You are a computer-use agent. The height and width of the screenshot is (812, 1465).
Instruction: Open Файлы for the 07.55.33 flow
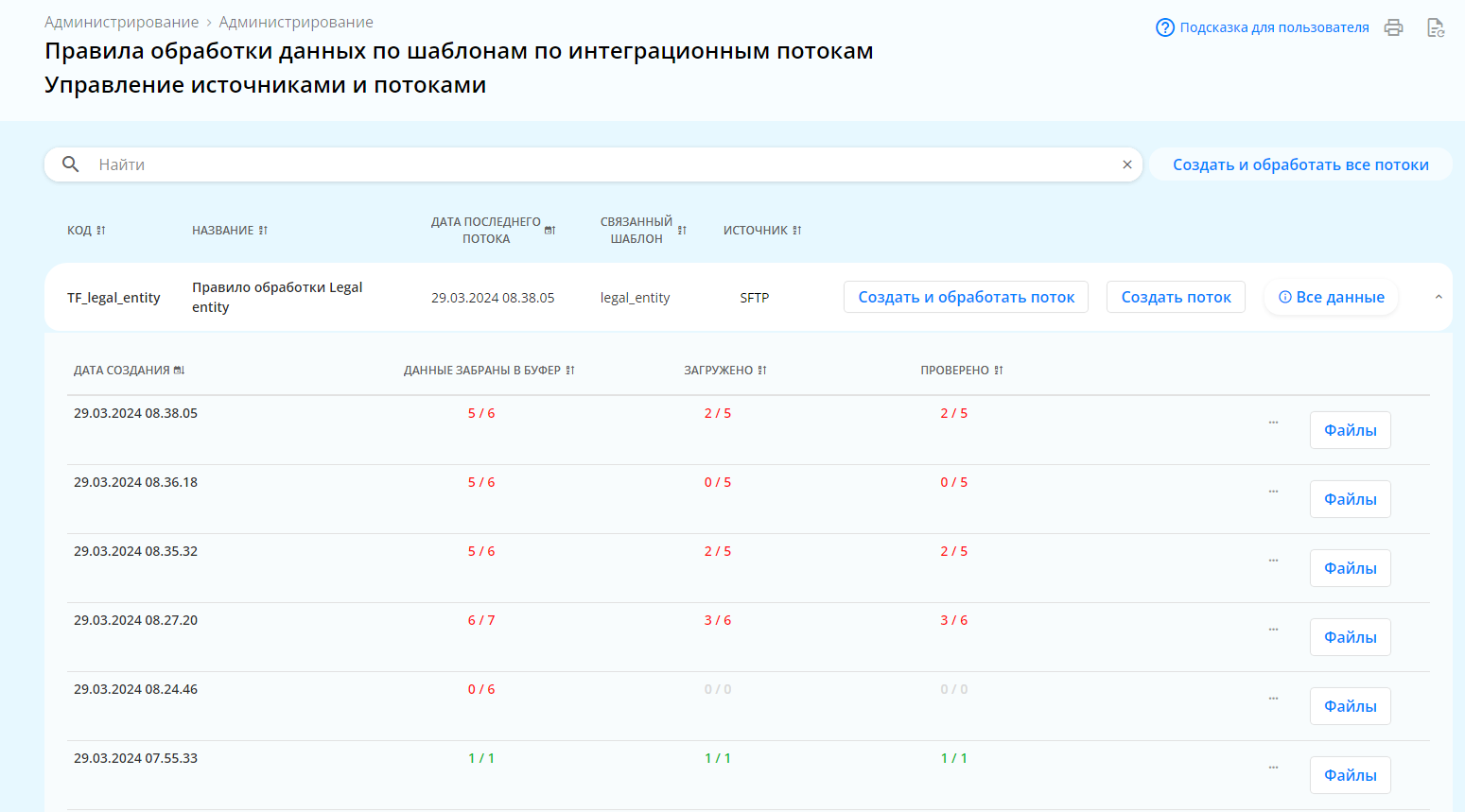[1350, 775]
